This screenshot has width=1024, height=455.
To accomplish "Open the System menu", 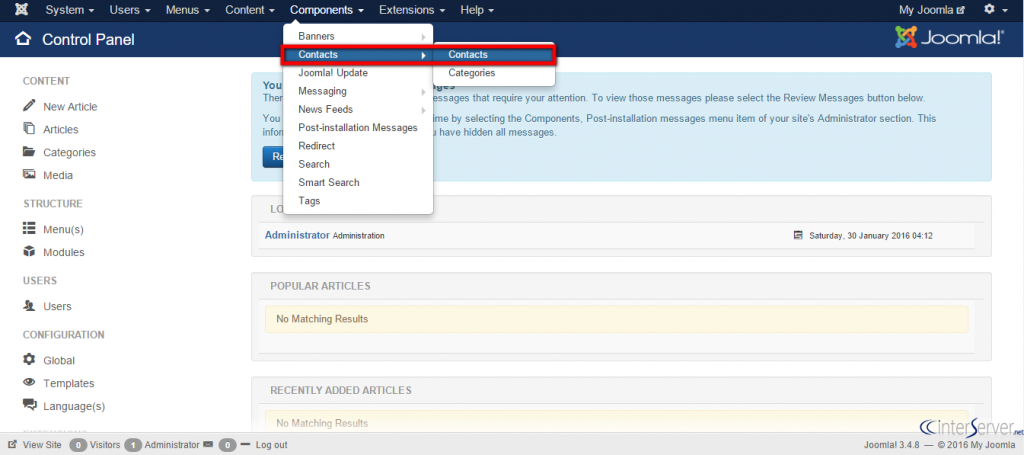I will pyautogui.click(x=70, y=10).
